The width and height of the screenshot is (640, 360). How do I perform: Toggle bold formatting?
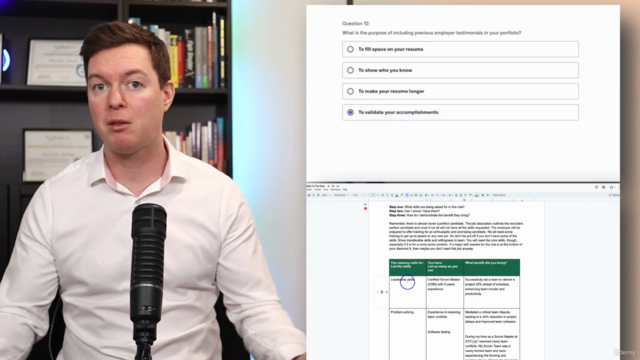click(x=383, y=195)
